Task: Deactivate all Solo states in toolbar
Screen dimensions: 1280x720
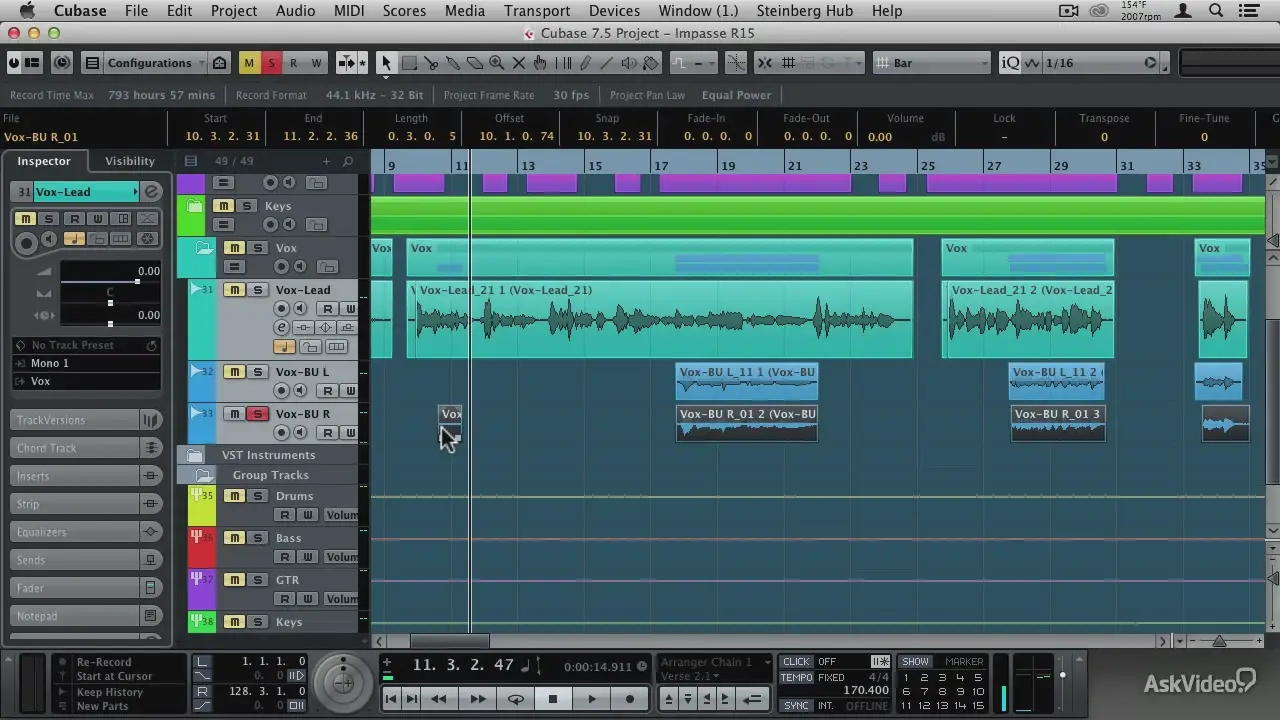Action: pyautogui.click(x=271, y=63)
